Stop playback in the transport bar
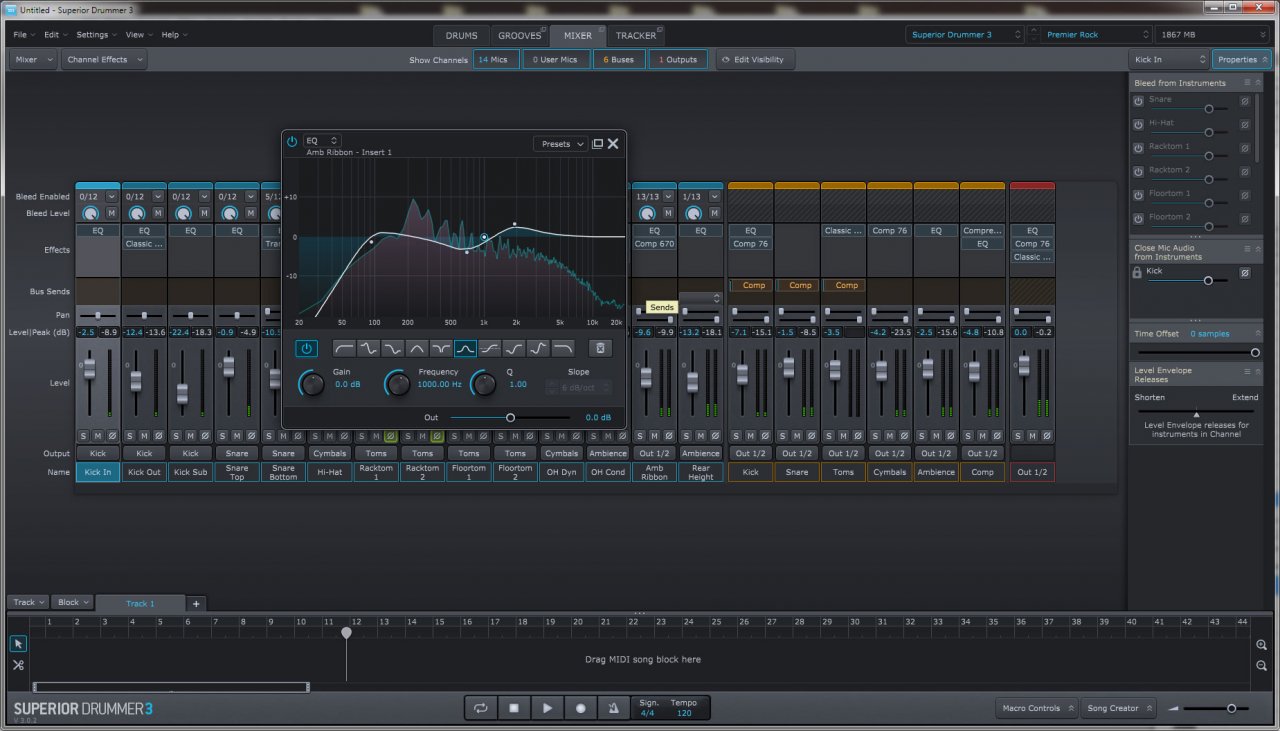The image size is (1280, 731). coord(514,708)
